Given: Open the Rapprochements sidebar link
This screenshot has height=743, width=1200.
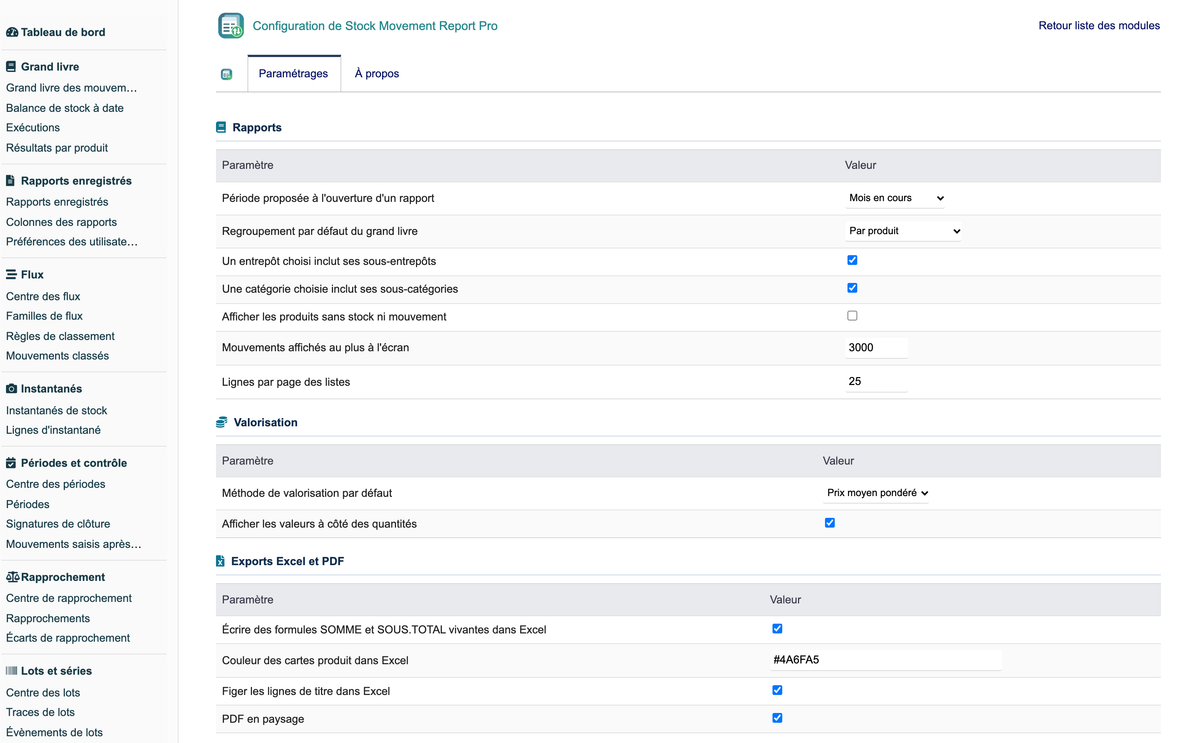Looking at the screenshot, I should [48, 618].
